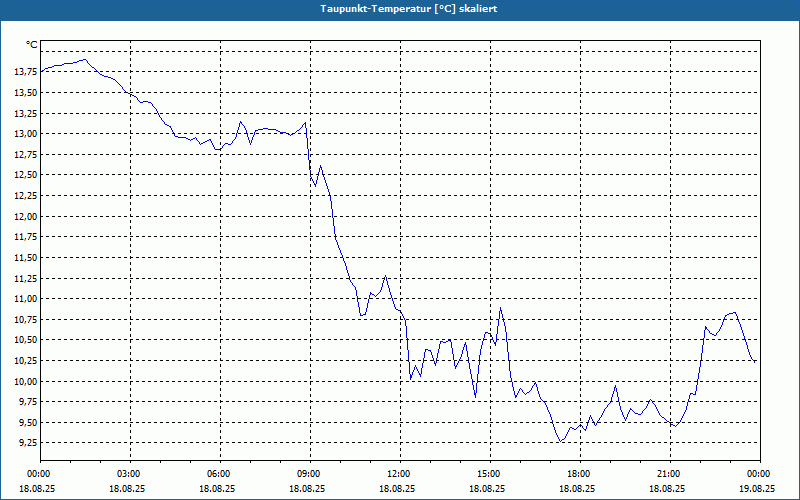This screenshot has height=500, width=800.
Task: Click the 11,25 y-axis label
Action: [26, 279]
